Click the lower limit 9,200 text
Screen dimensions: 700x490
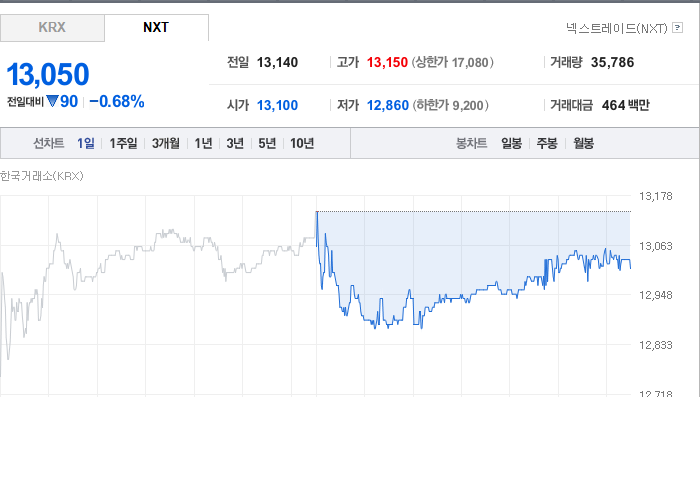[x=450, y=105]
